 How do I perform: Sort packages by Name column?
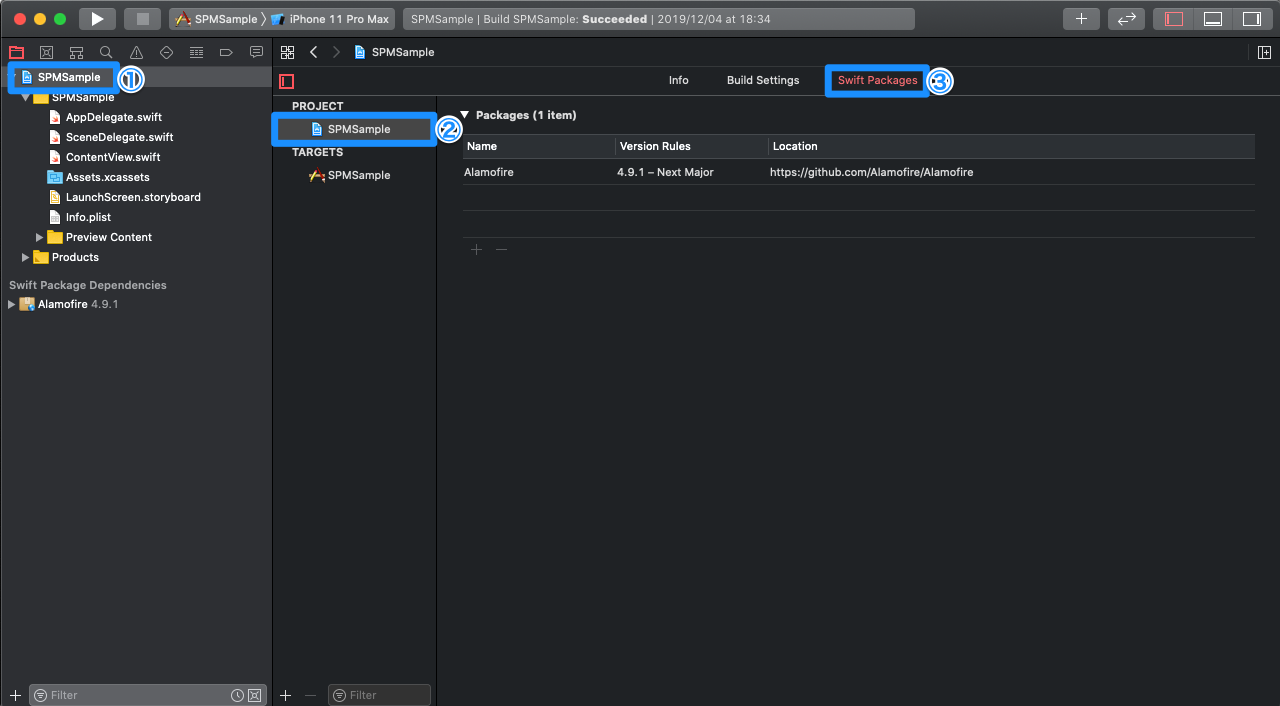[x=539, y=146]
